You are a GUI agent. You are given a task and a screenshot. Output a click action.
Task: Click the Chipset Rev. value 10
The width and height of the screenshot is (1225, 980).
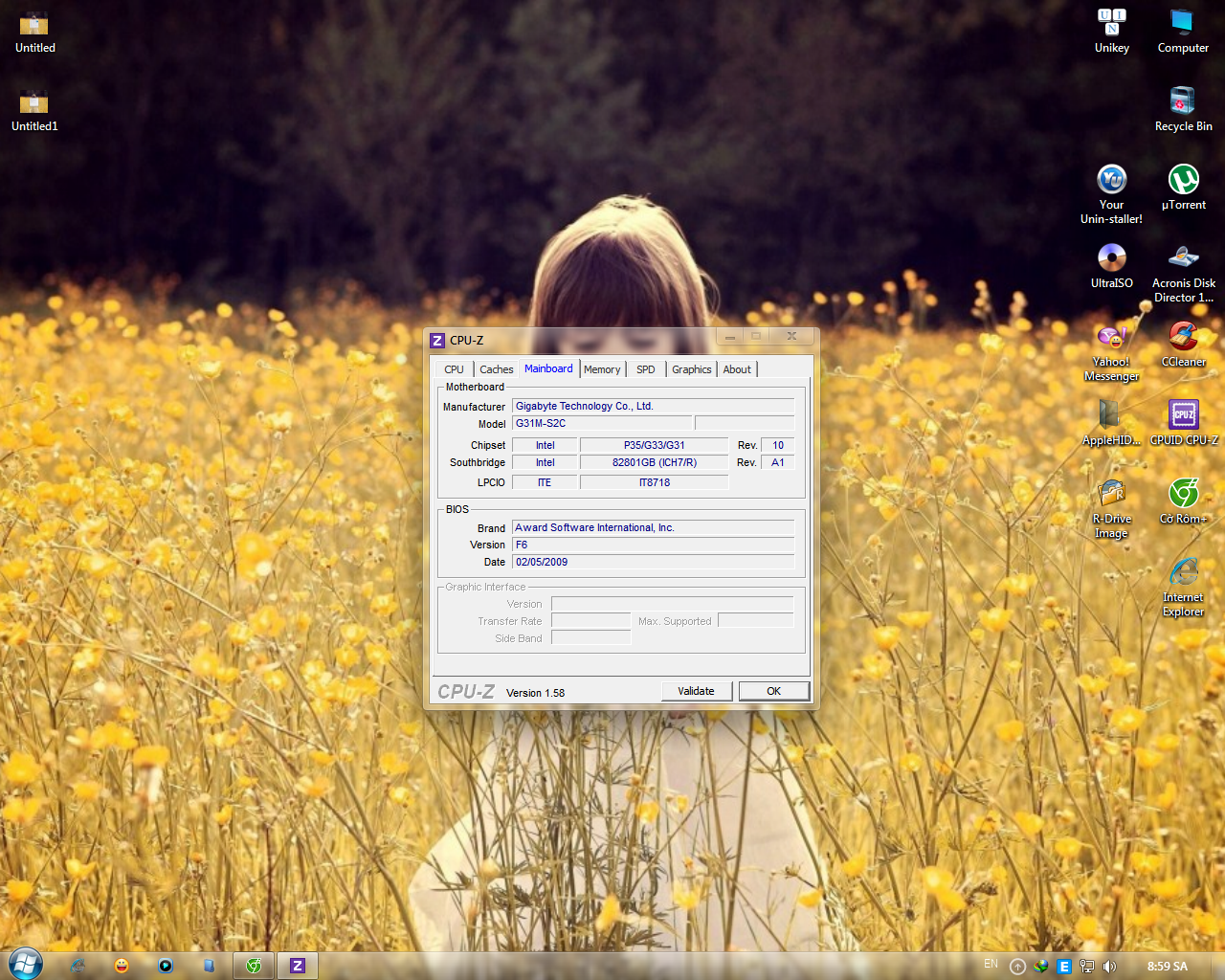(x=778, y=445)
